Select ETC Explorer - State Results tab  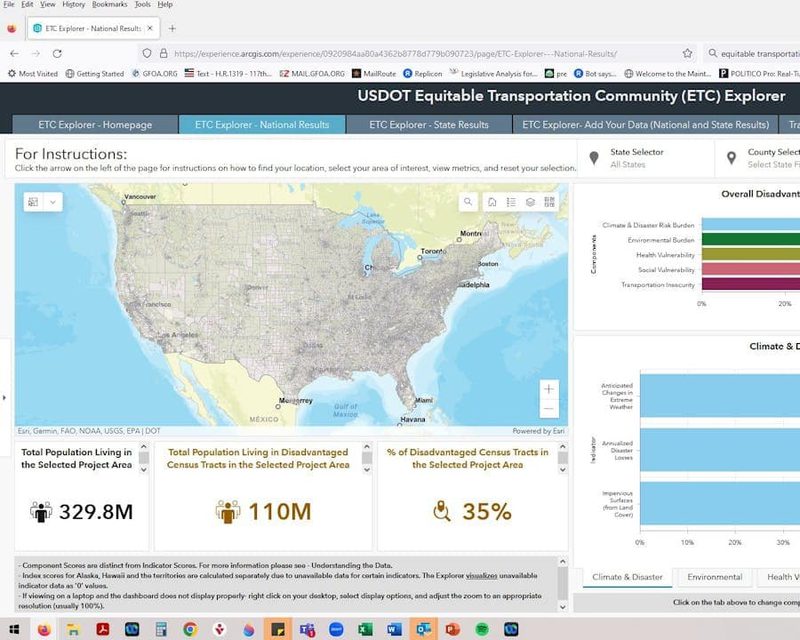tap(429, 125)
